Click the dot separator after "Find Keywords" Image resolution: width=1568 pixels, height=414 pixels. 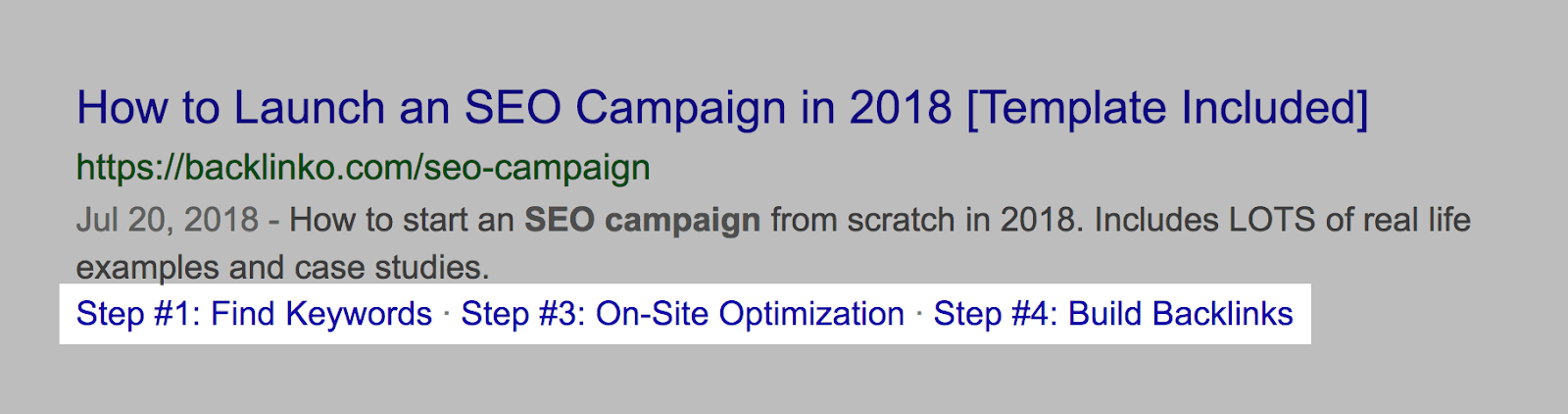[447, 313]
